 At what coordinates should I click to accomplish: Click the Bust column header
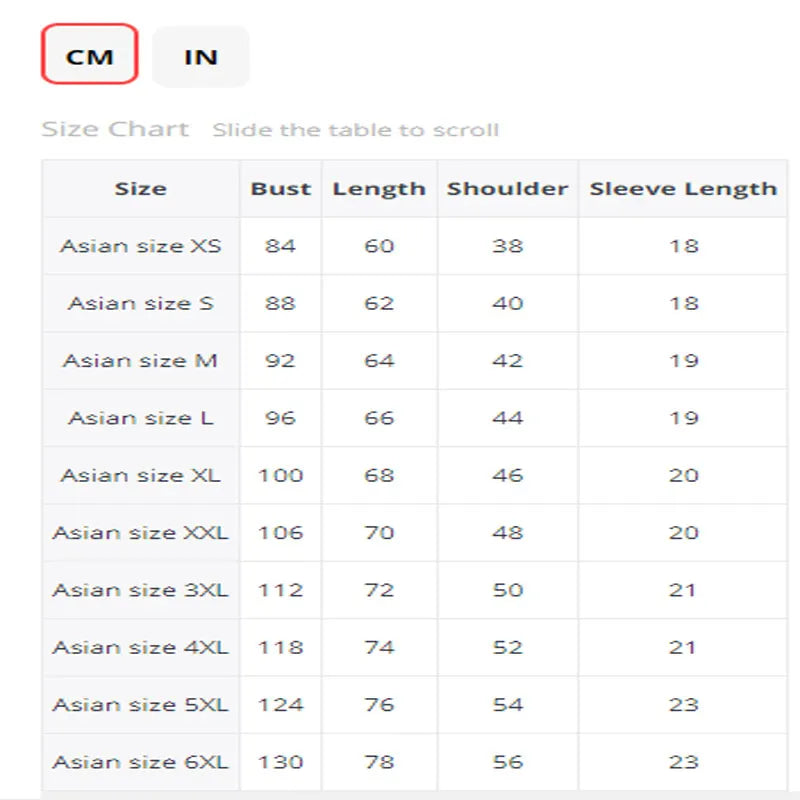pos(281,189)
